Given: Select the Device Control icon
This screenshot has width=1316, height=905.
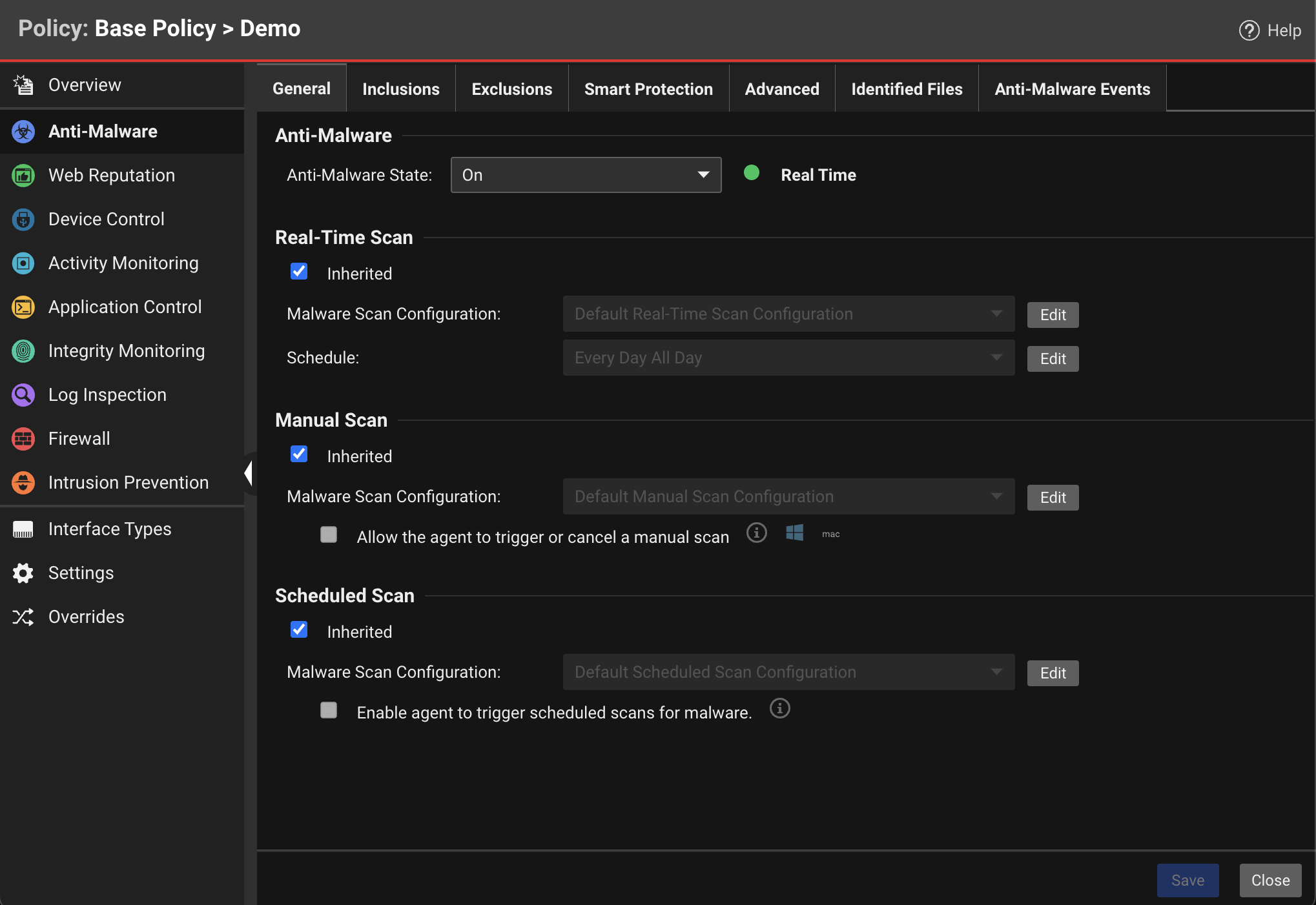Looking at the screenshot, I should tap(23, 219).
